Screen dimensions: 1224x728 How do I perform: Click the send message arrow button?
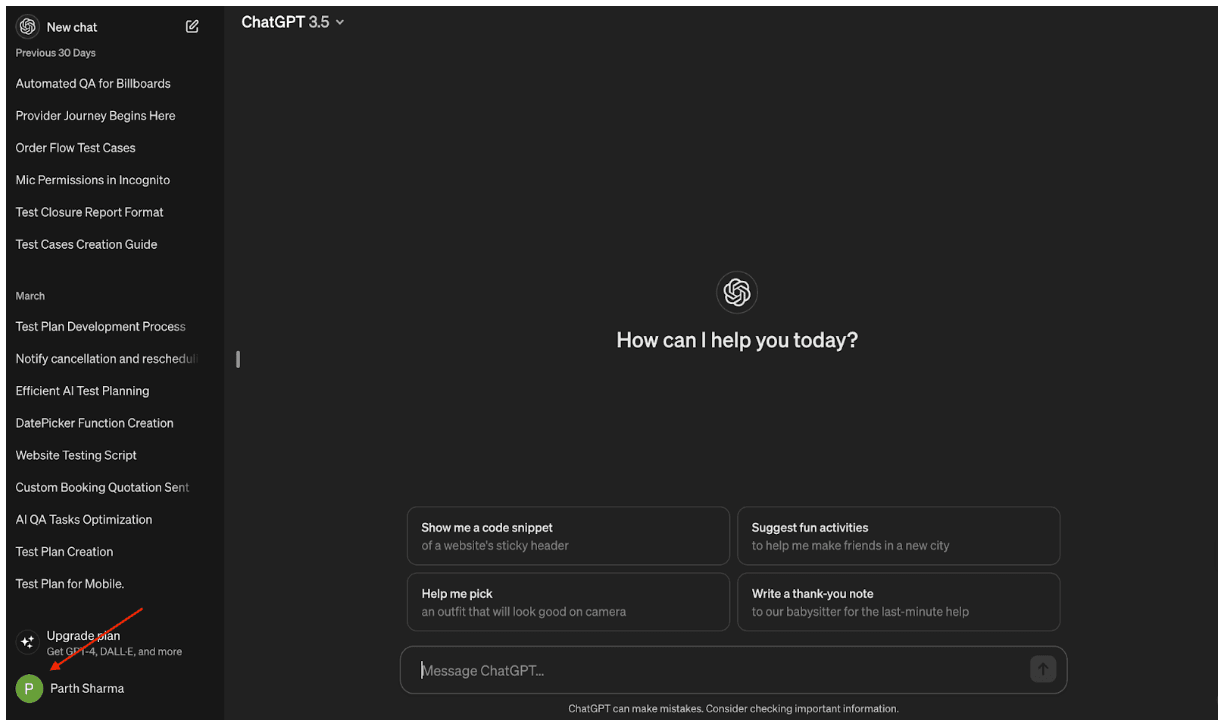pyautogui.click(x=1043, y=670)
